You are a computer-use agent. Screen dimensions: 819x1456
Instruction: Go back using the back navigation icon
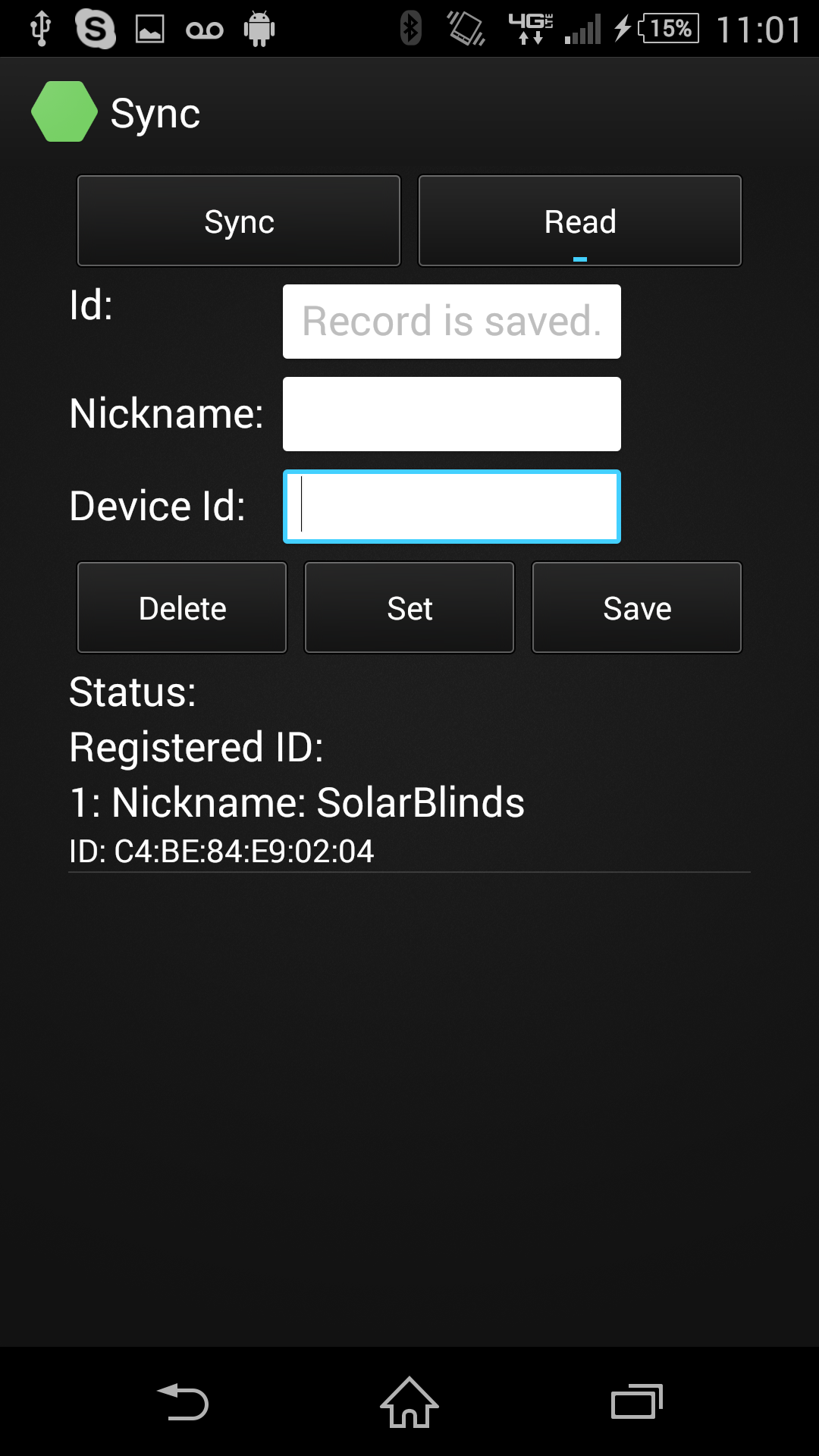coord(183,1401)
